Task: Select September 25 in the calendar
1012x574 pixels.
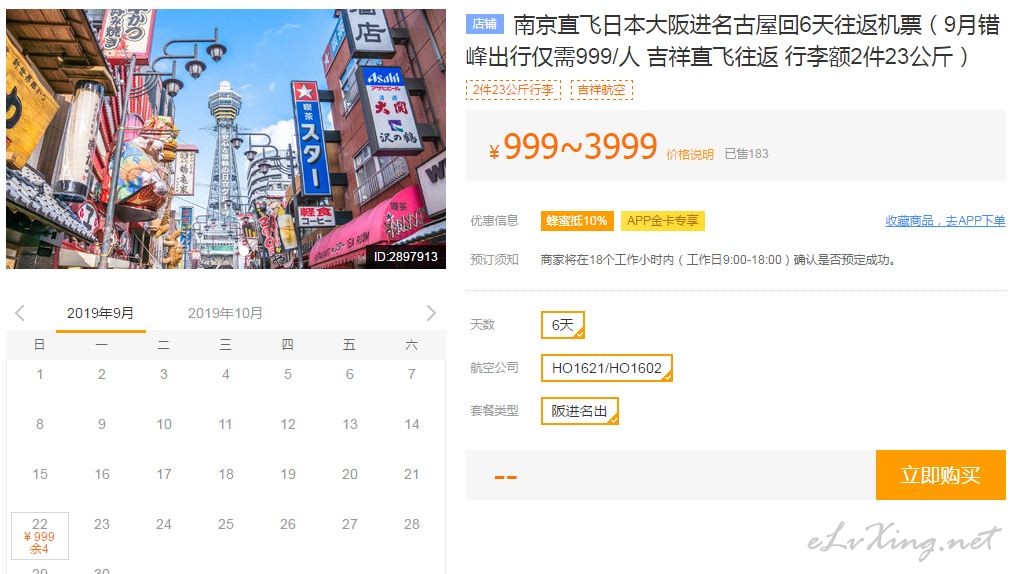Action: 226,524
